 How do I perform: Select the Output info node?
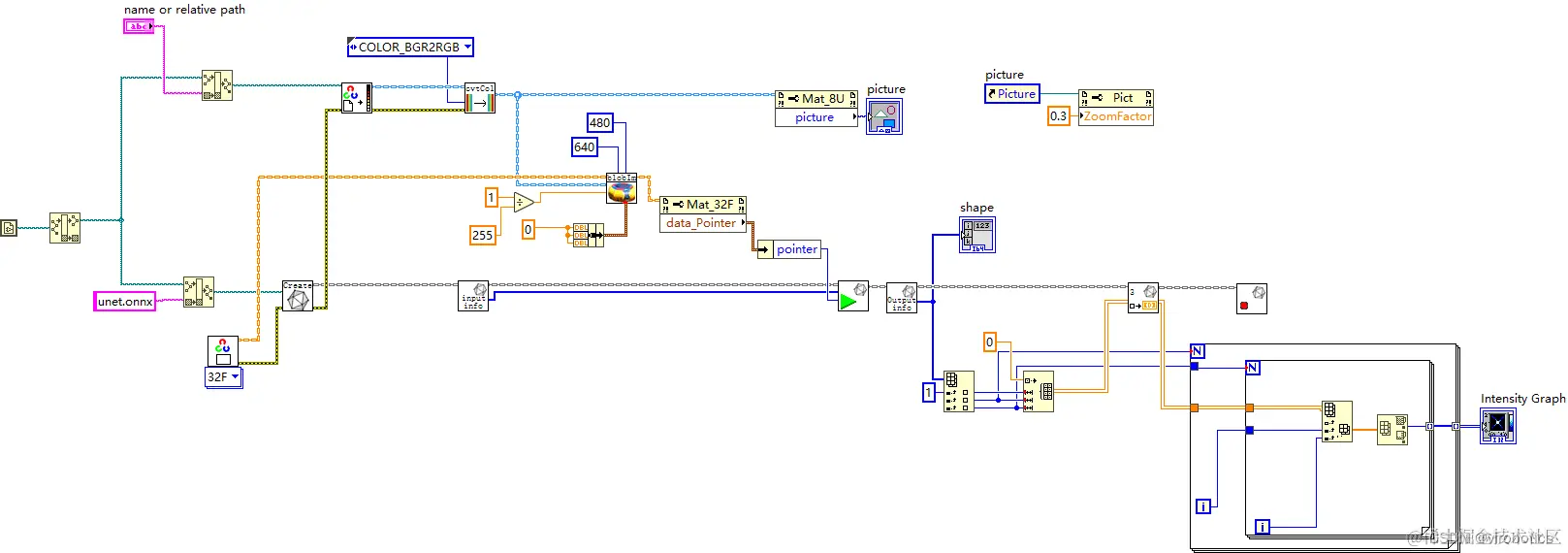(x=902, y=296)
